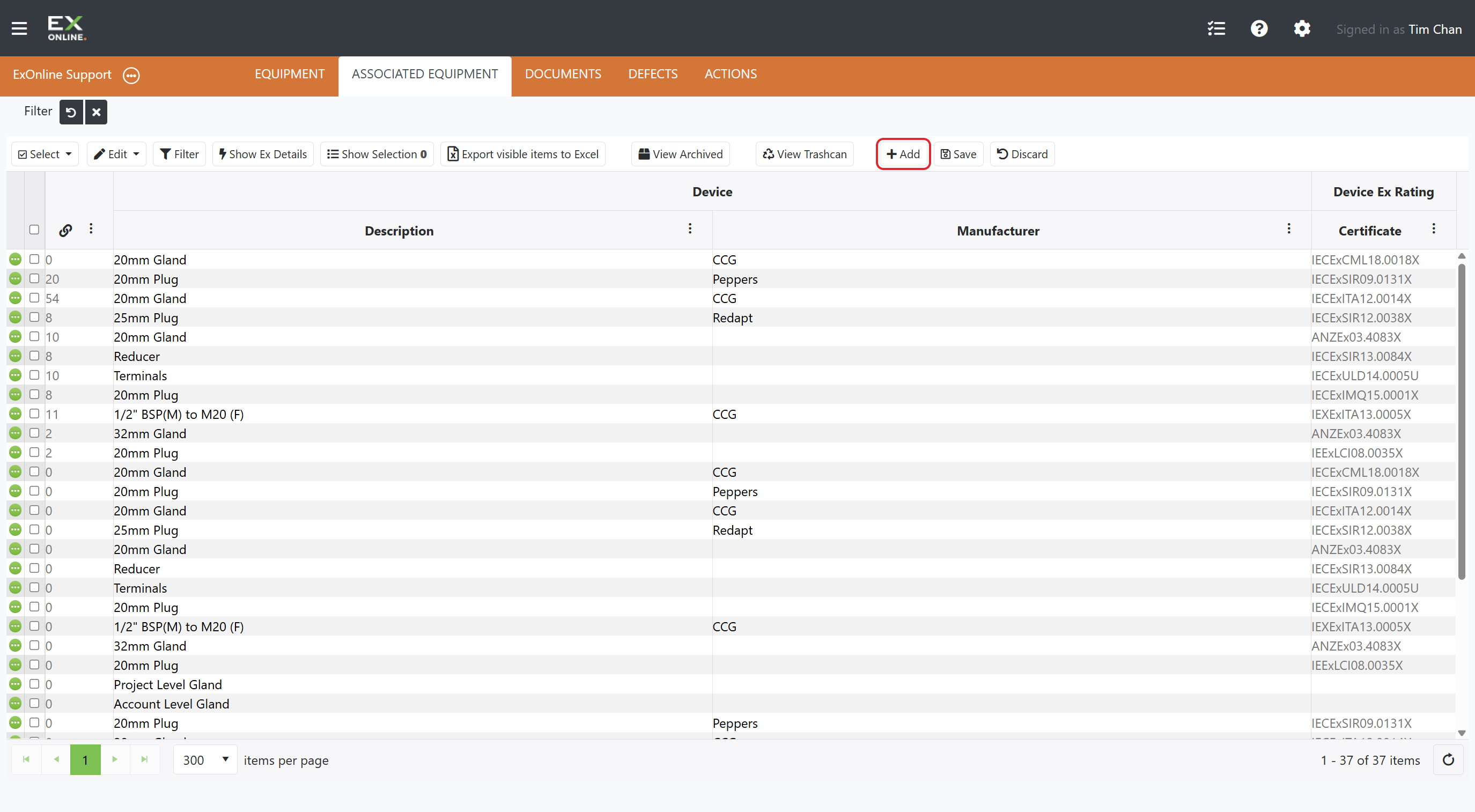Click the Show Ex Details button
The width and height of the screenshot is (1475, 812).
263,154
